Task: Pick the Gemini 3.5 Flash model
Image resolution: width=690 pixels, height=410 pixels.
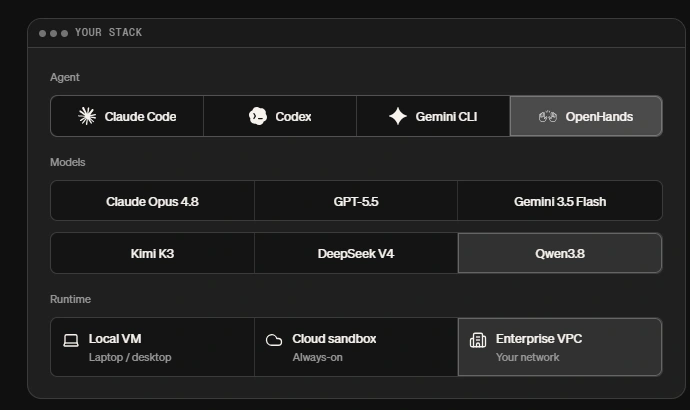Action: pos(560,201)
